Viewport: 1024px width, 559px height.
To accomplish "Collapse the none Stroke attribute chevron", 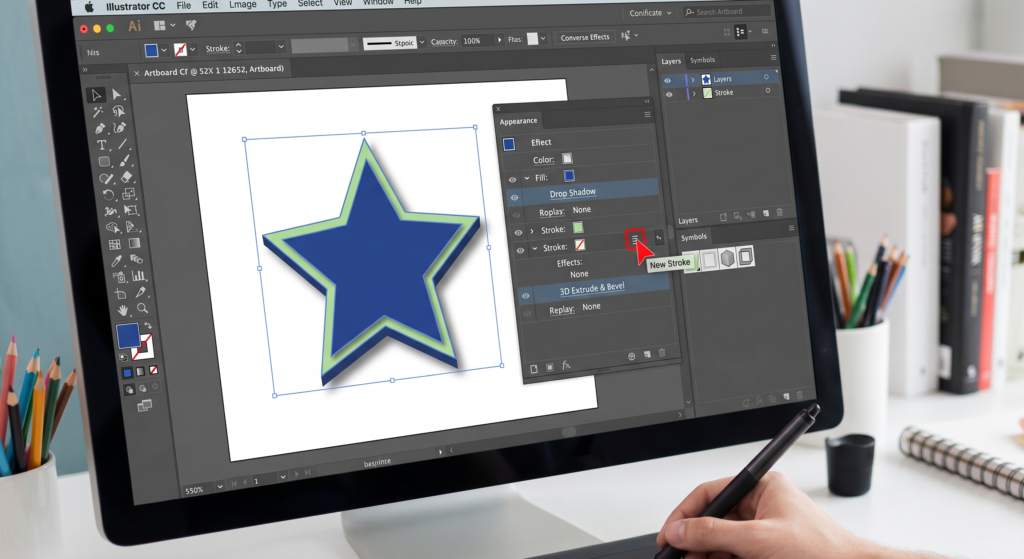I will (535, 249).
